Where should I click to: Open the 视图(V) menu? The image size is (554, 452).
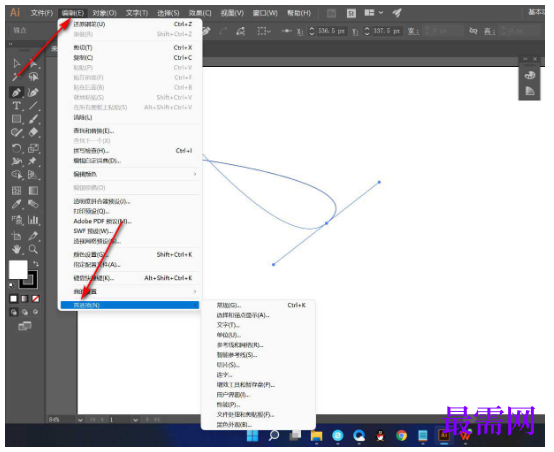(232, 13)
